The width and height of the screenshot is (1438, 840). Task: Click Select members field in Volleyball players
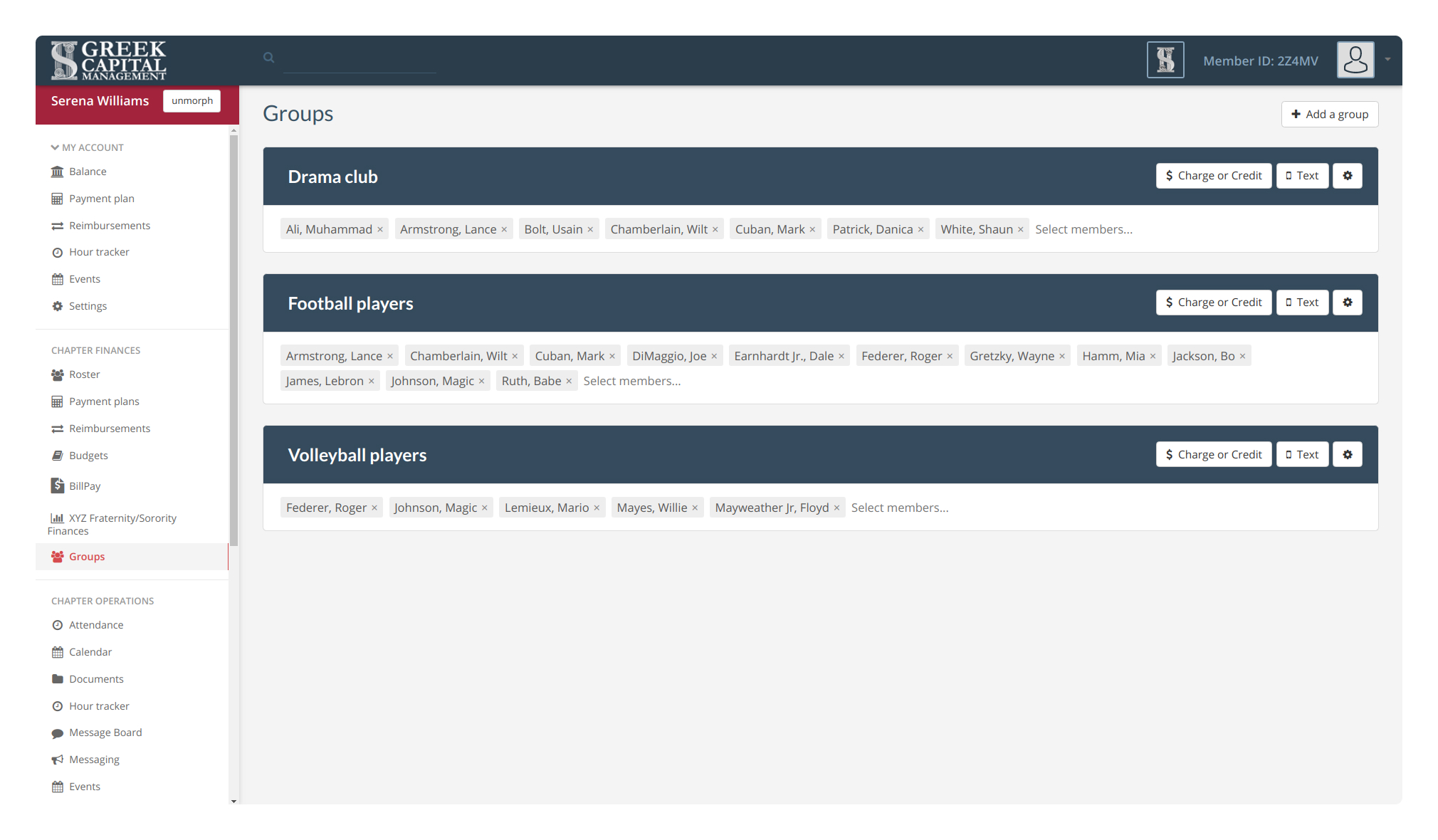(x=900, y=507)
